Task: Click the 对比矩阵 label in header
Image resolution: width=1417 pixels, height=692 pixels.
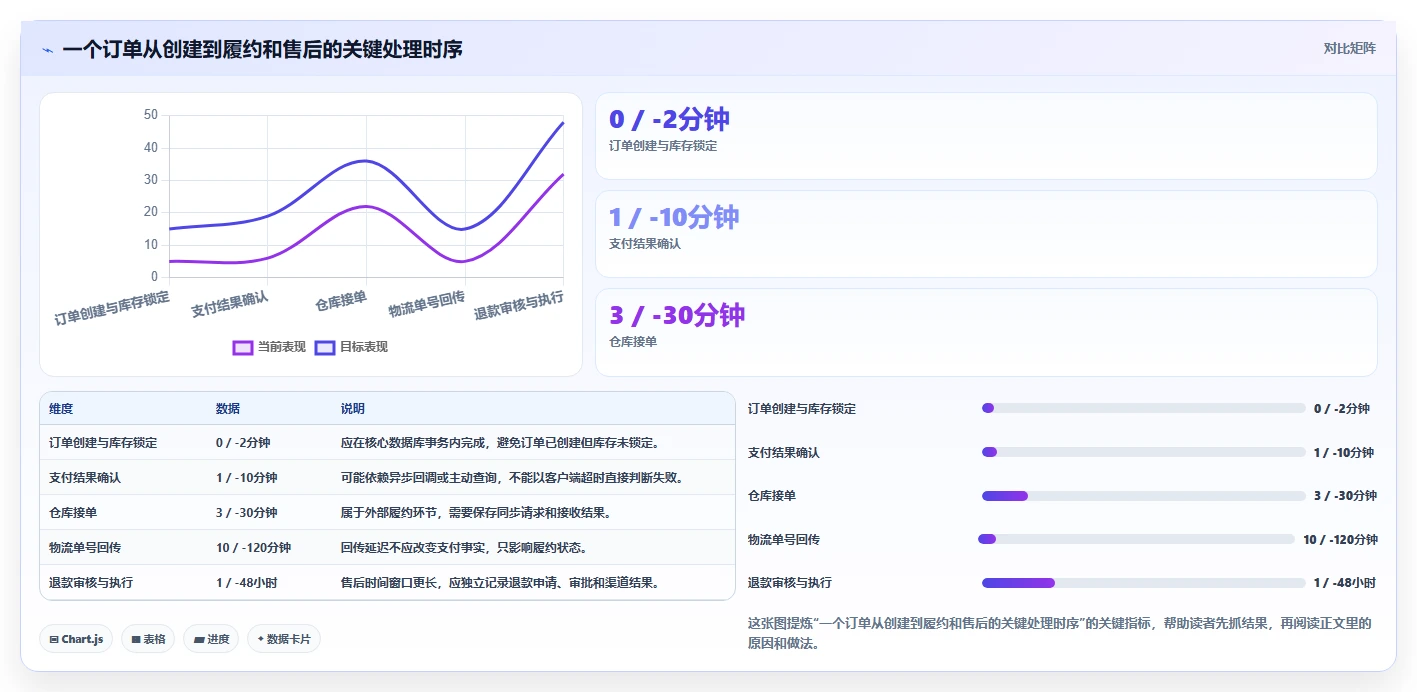Action: tap(1349, 48)
